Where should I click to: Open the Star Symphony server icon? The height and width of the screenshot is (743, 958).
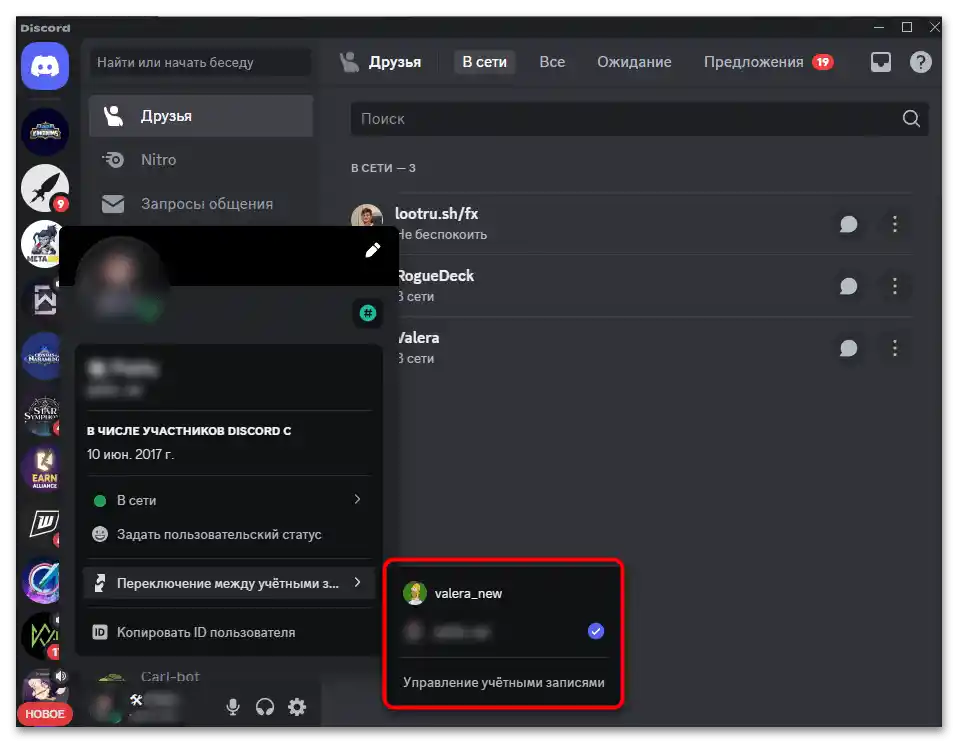42,414
